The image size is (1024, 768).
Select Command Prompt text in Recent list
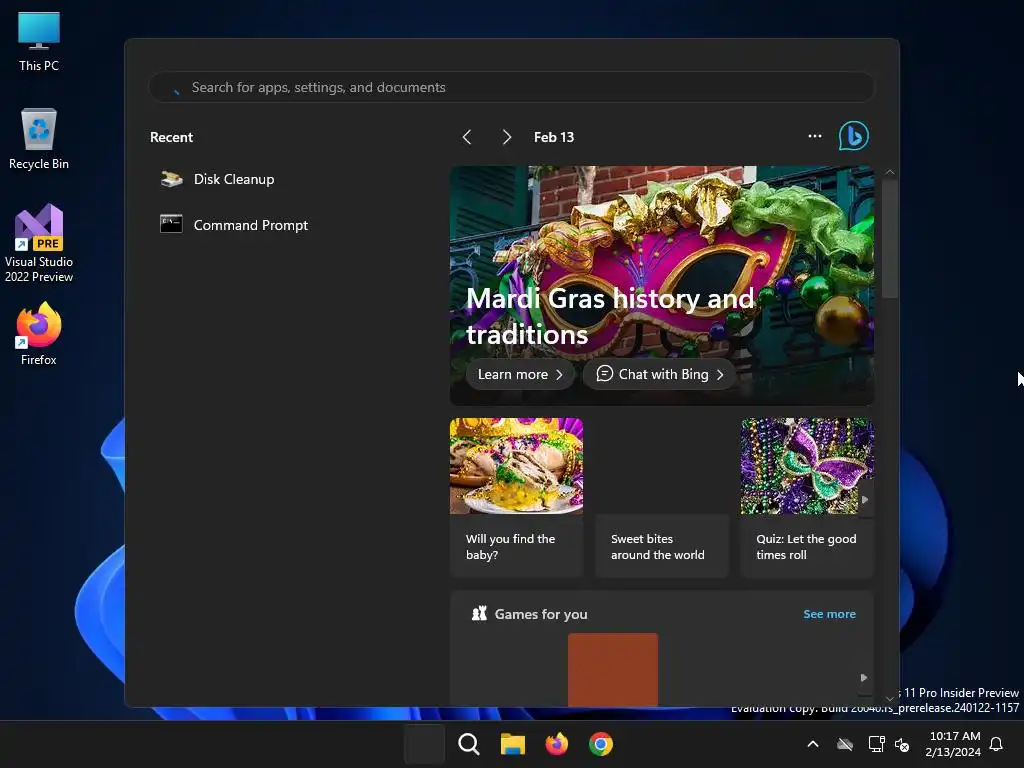(251, 225)
